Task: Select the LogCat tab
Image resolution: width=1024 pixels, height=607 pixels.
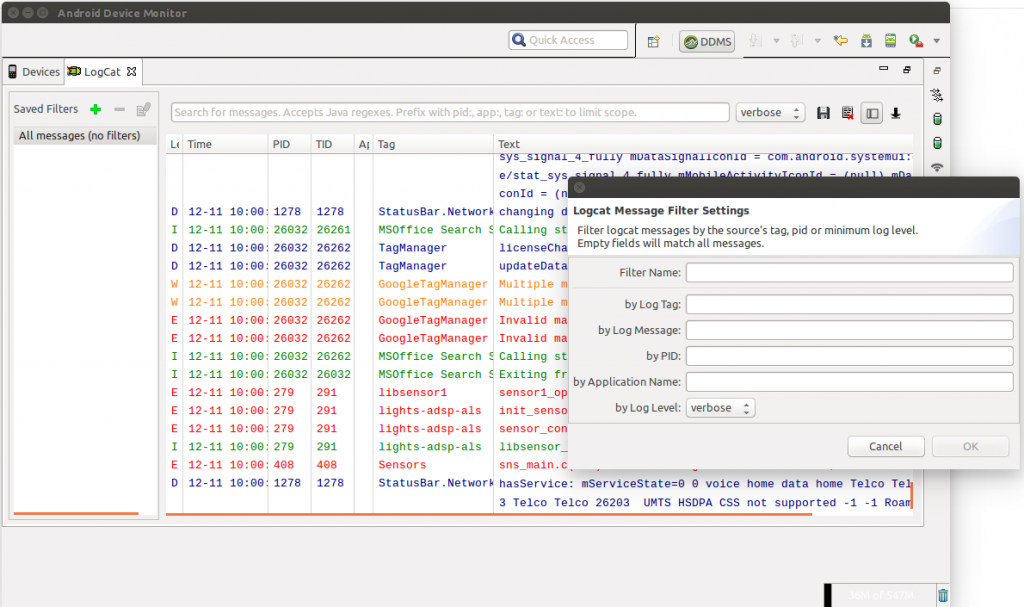Action: pos(102,72)
